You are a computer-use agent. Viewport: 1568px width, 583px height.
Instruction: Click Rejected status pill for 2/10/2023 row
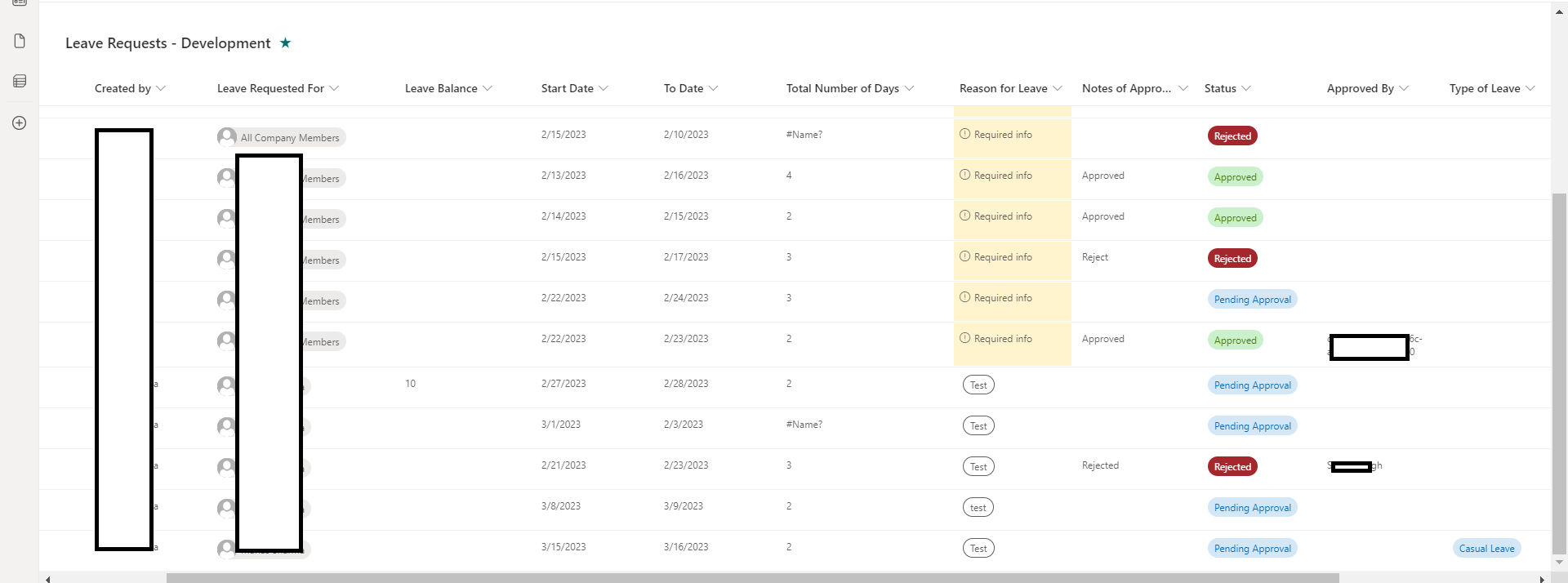[x=1232, y=136]
